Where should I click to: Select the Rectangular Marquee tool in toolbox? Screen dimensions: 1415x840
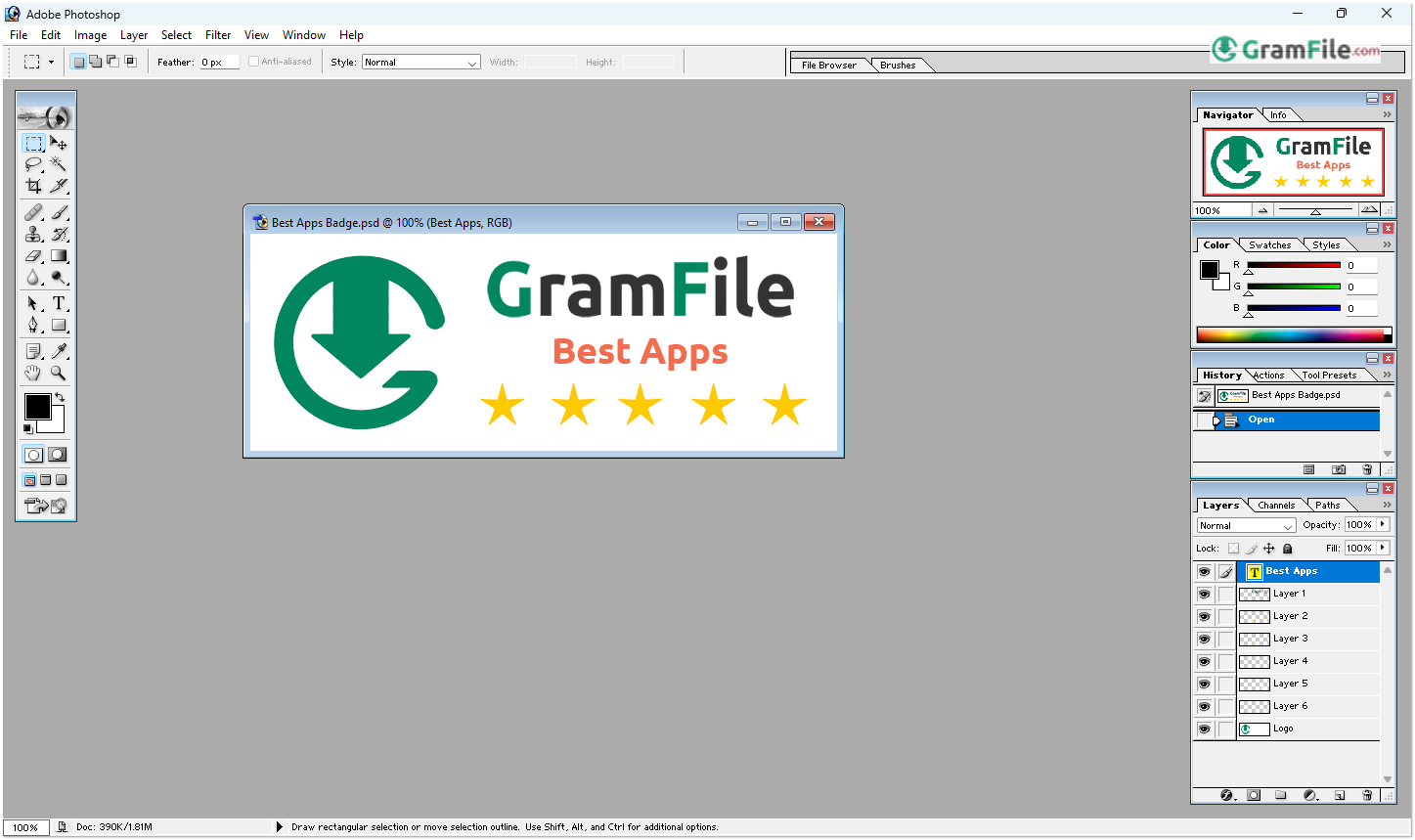point(33,143)
